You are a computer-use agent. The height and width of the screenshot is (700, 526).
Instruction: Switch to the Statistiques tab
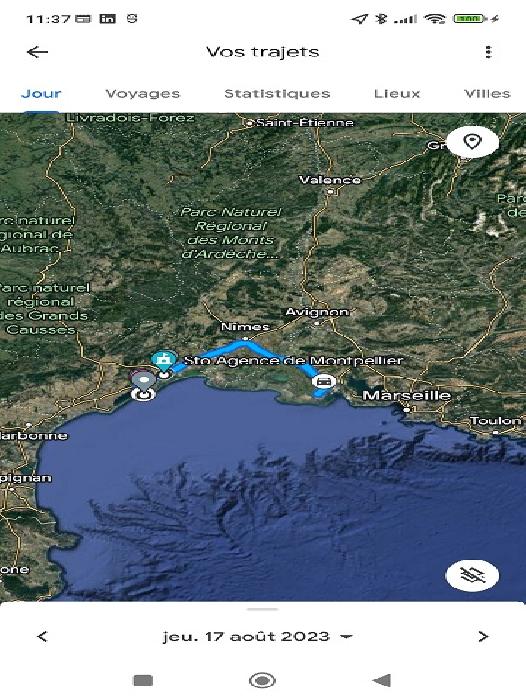277,94
